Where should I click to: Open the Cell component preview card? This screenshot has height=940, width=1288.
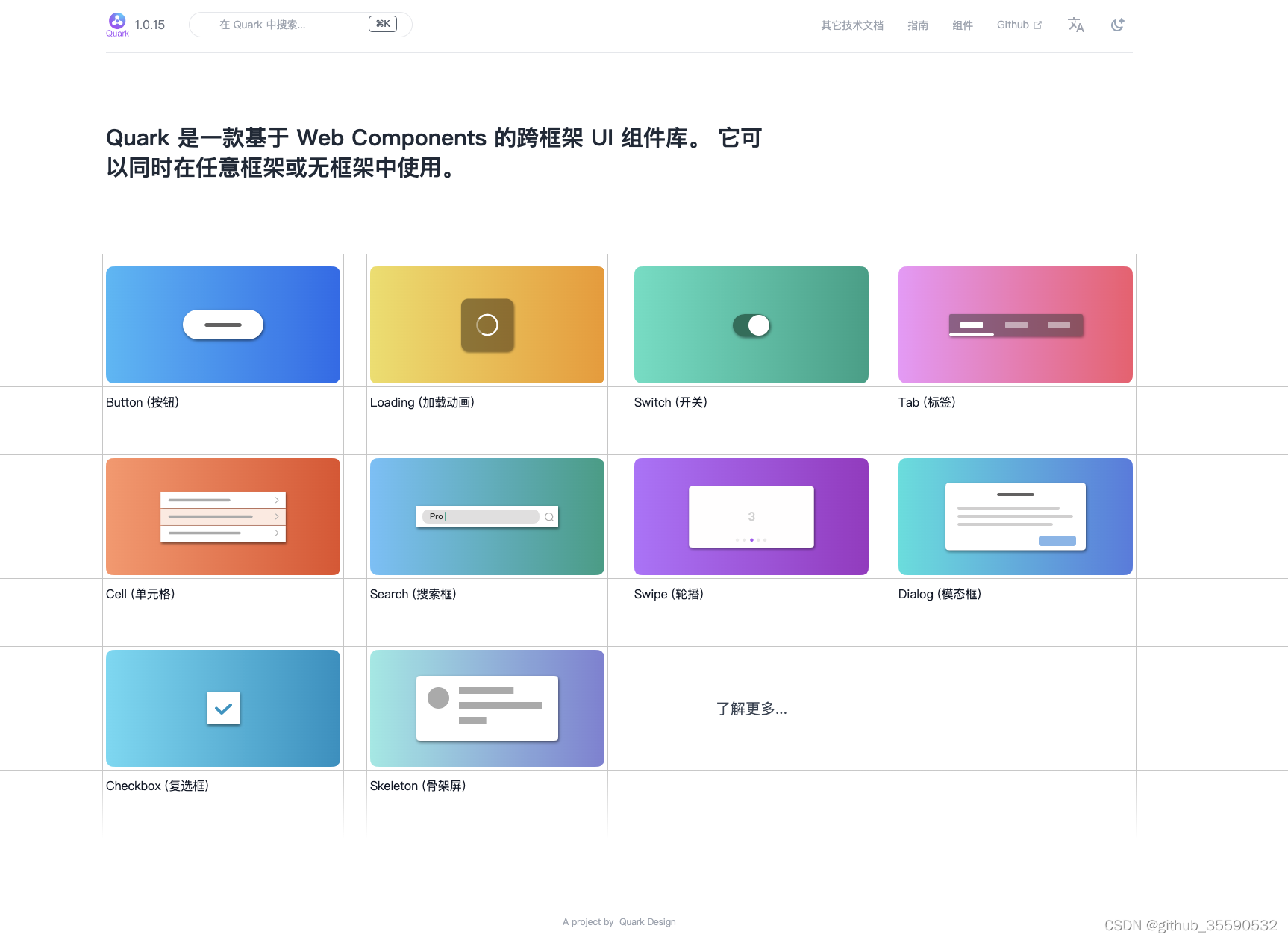click(223, 516)
